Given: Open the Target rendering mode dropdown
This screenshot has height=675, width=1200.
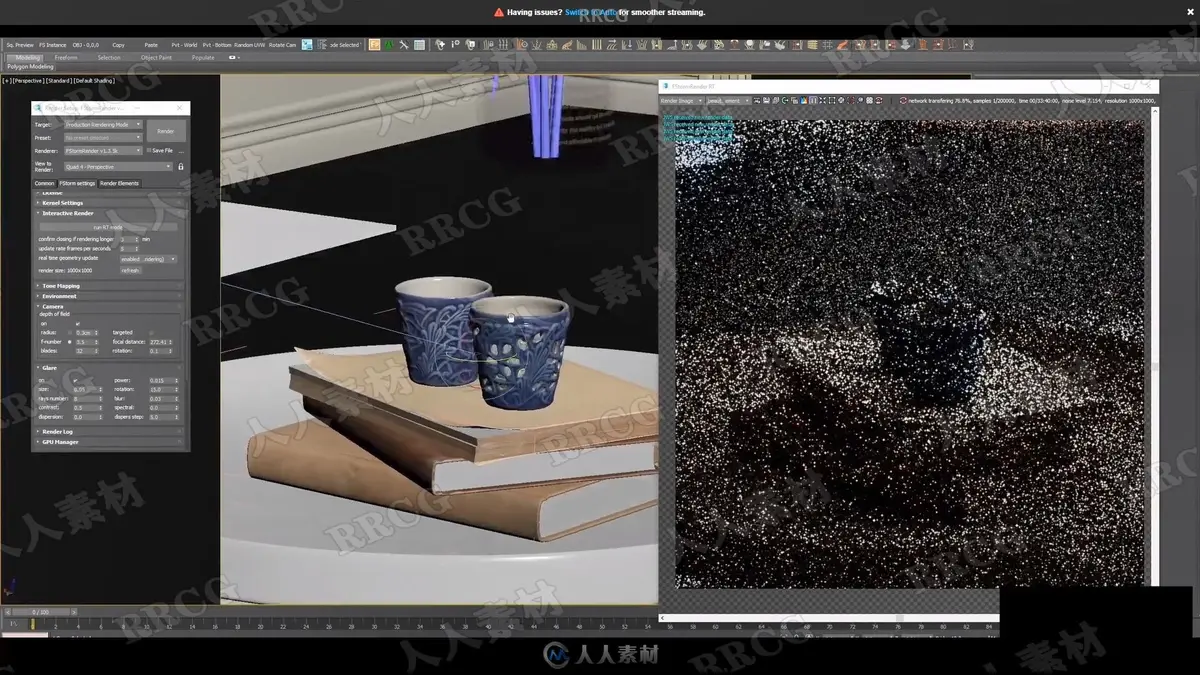Looking at the screenshot, I should (103, 125).
